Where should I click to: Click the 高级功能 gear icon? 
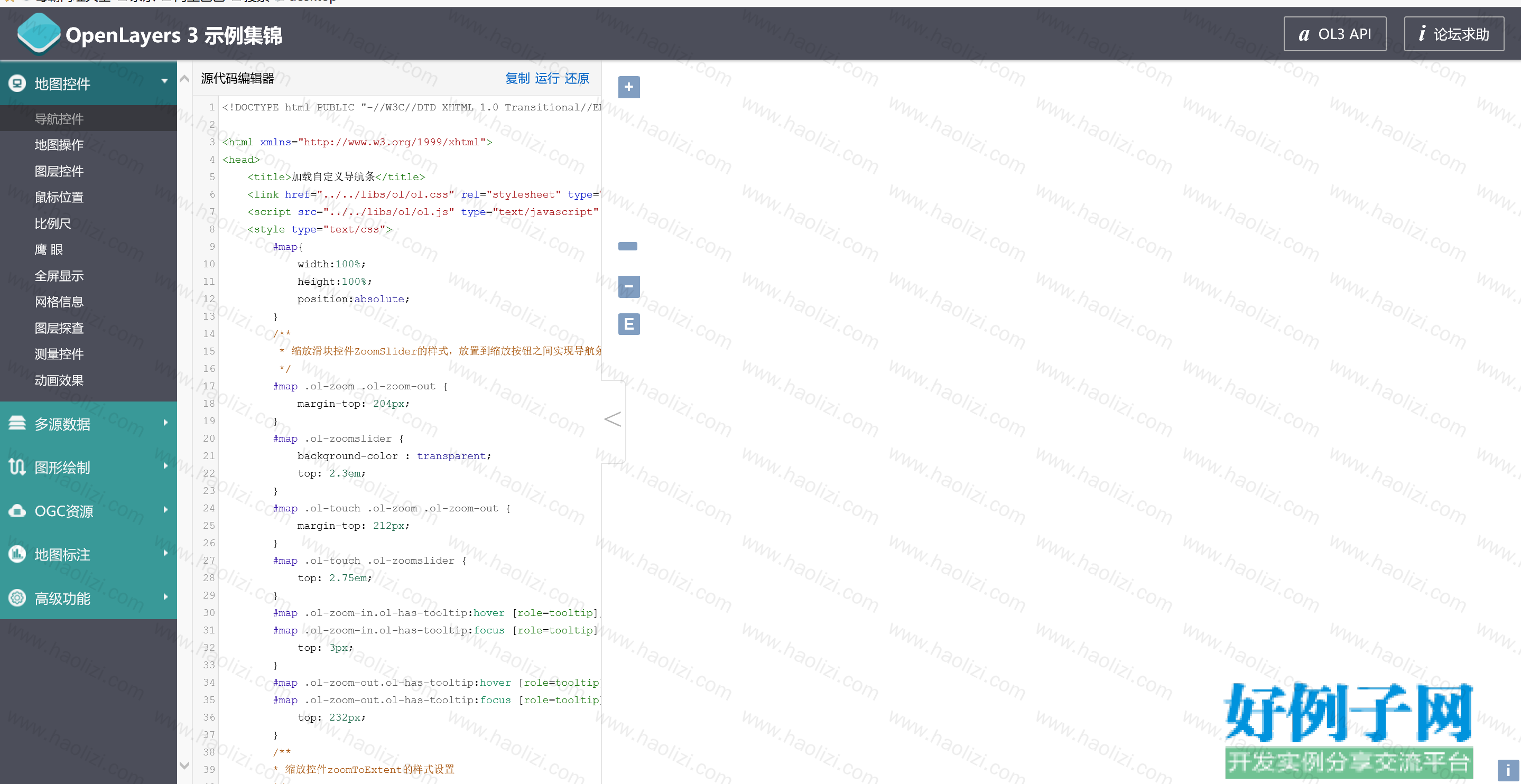[17, 598]
